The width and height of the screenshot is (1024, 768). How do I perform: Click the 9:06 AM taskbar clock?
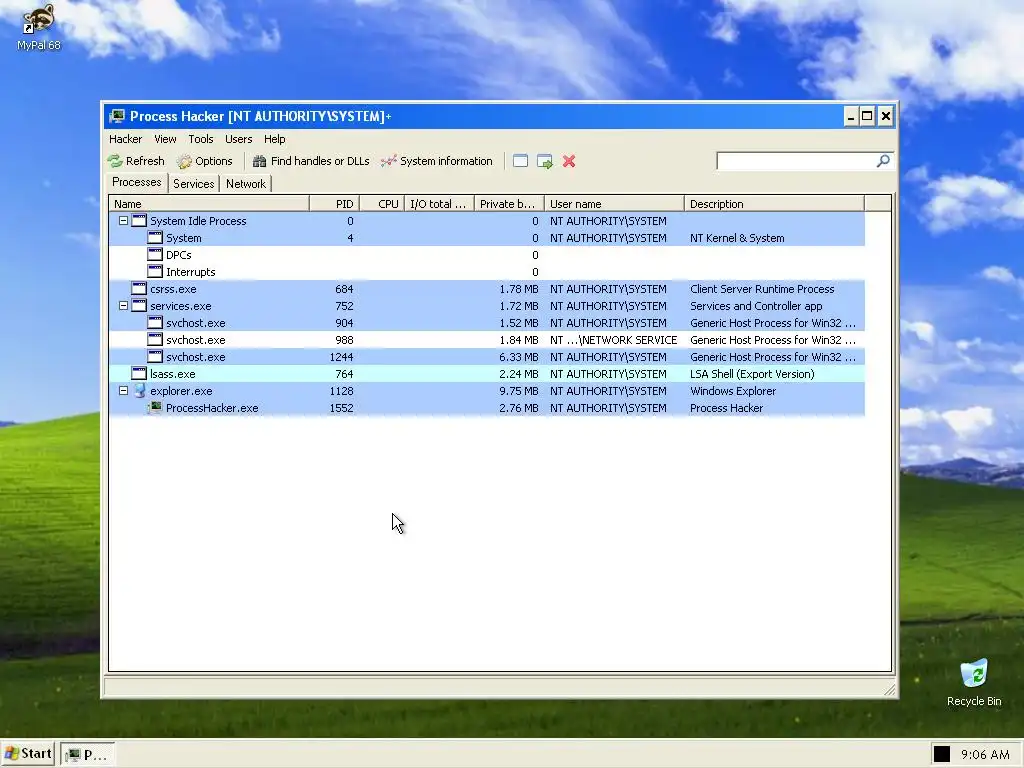(x=985, y=754)
